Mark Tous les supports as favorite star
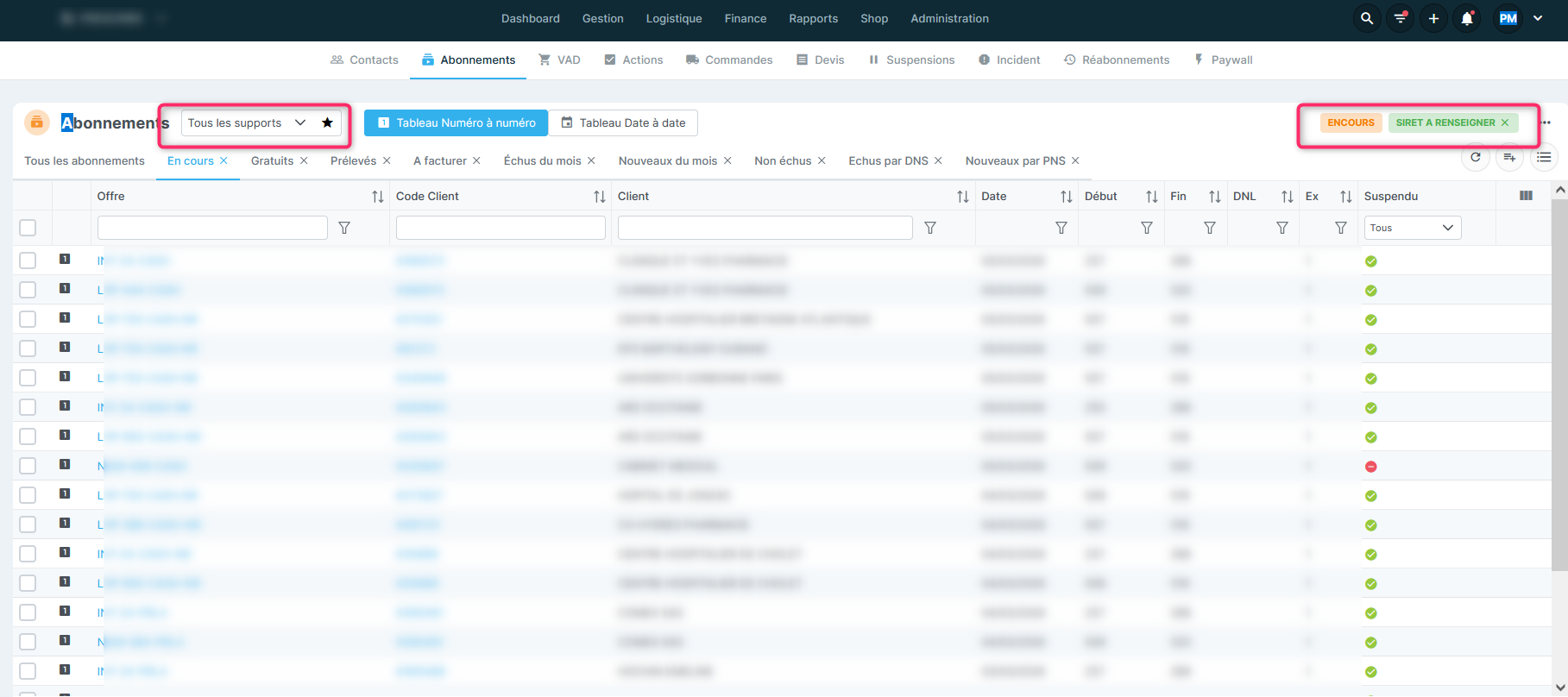 327,122
